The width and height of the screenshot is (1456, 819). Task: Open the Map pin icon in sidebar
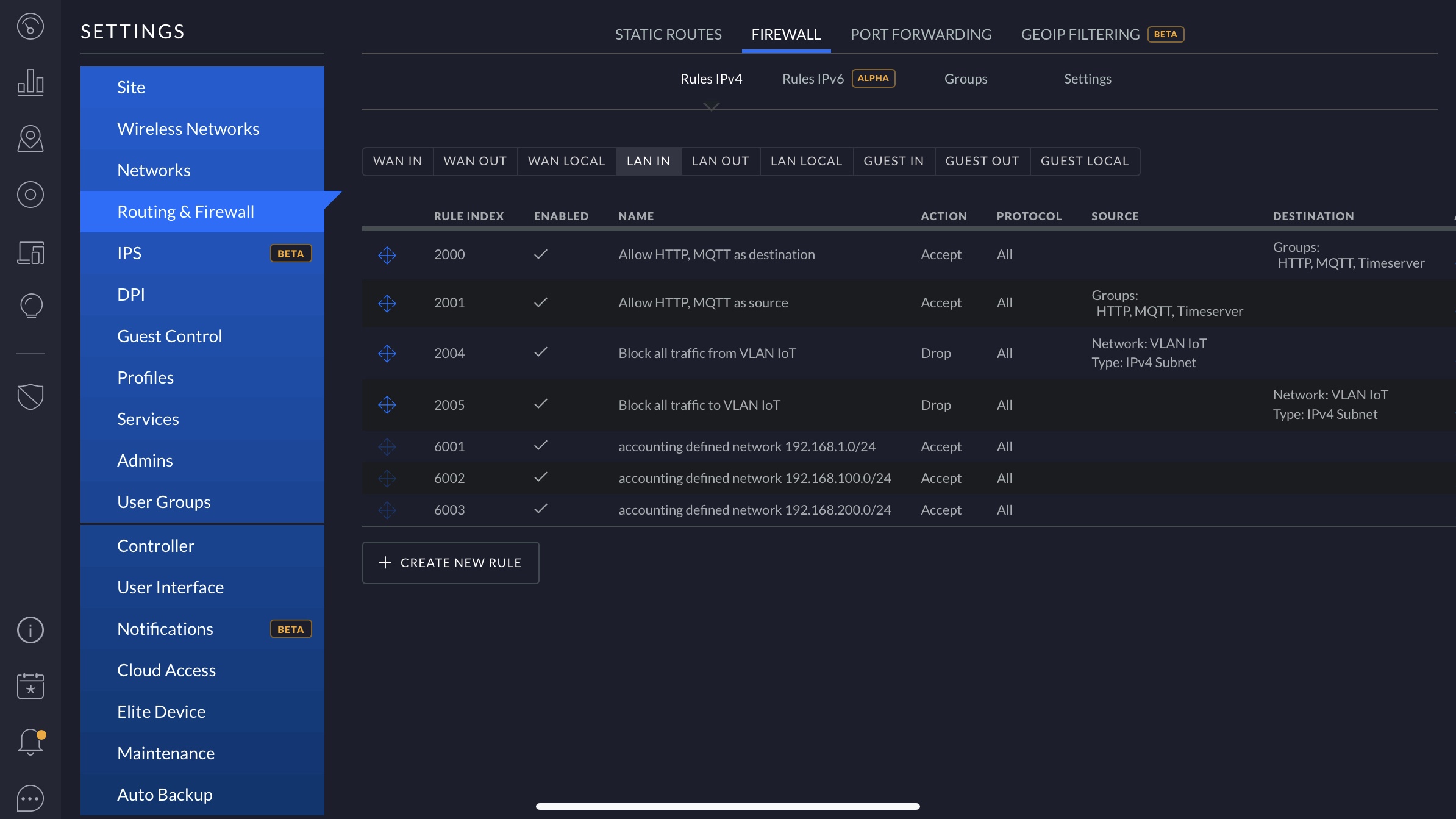tap(30, 138)
